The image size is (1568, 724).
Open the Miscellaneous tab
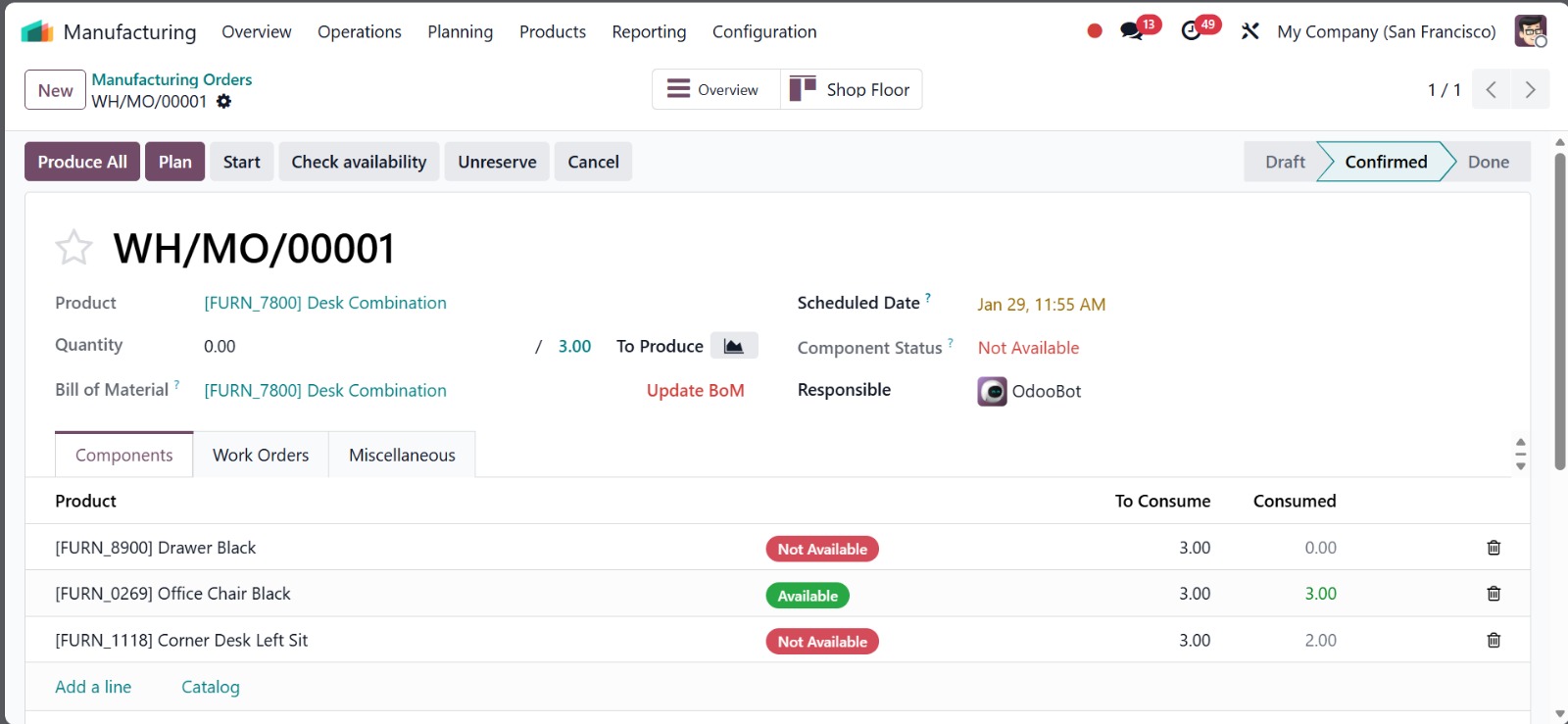tap(402, 455)
